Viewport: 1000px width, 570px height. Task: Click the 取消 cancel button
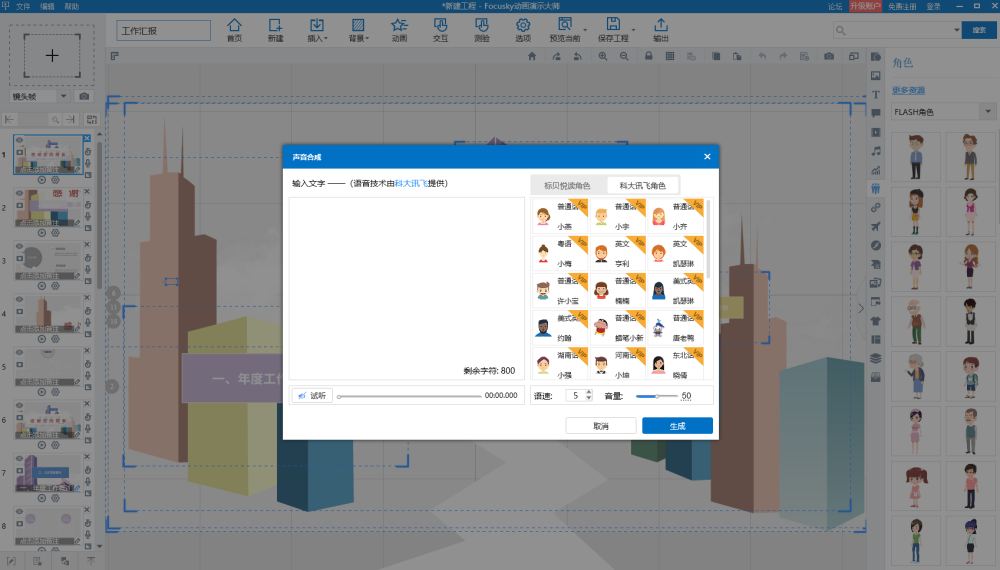(x=601, y=426)
